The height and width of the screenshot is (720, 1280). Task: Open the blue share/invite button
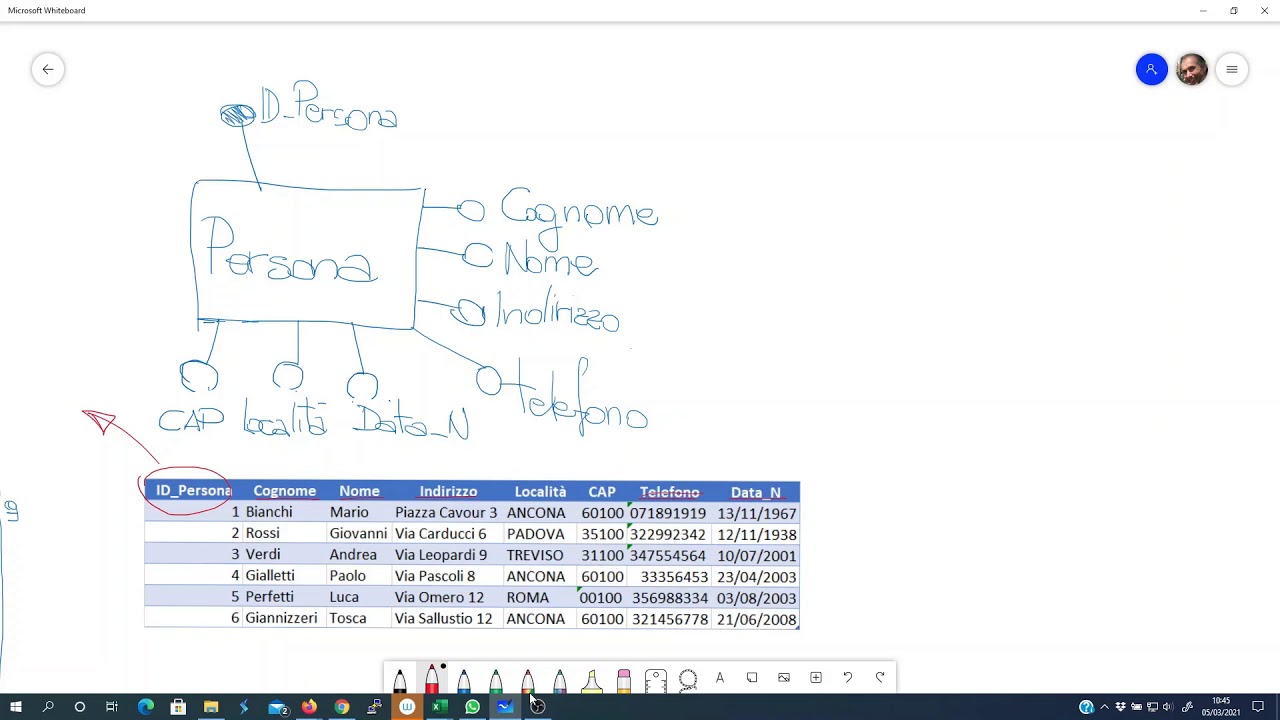1152,69
